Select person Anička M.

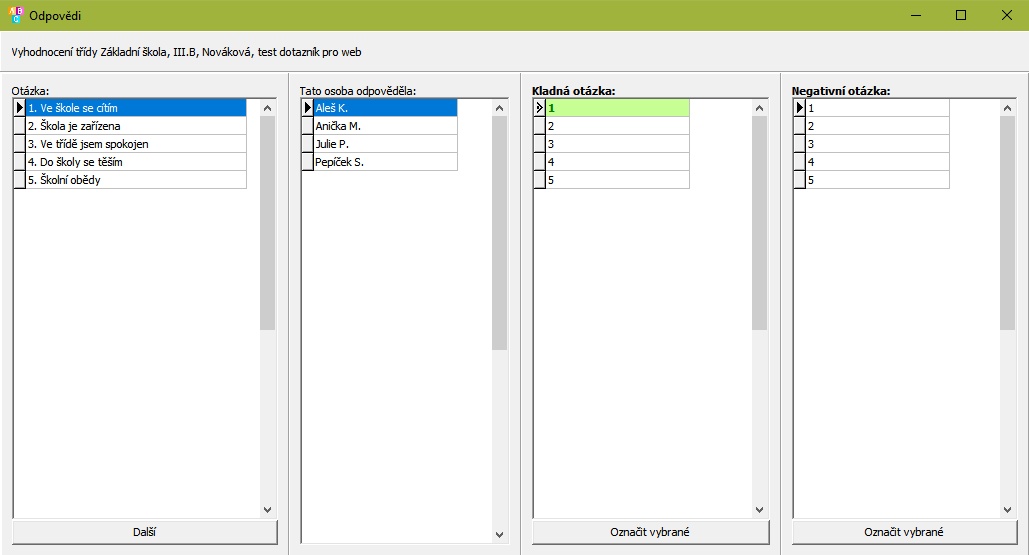tap(385, 126)
